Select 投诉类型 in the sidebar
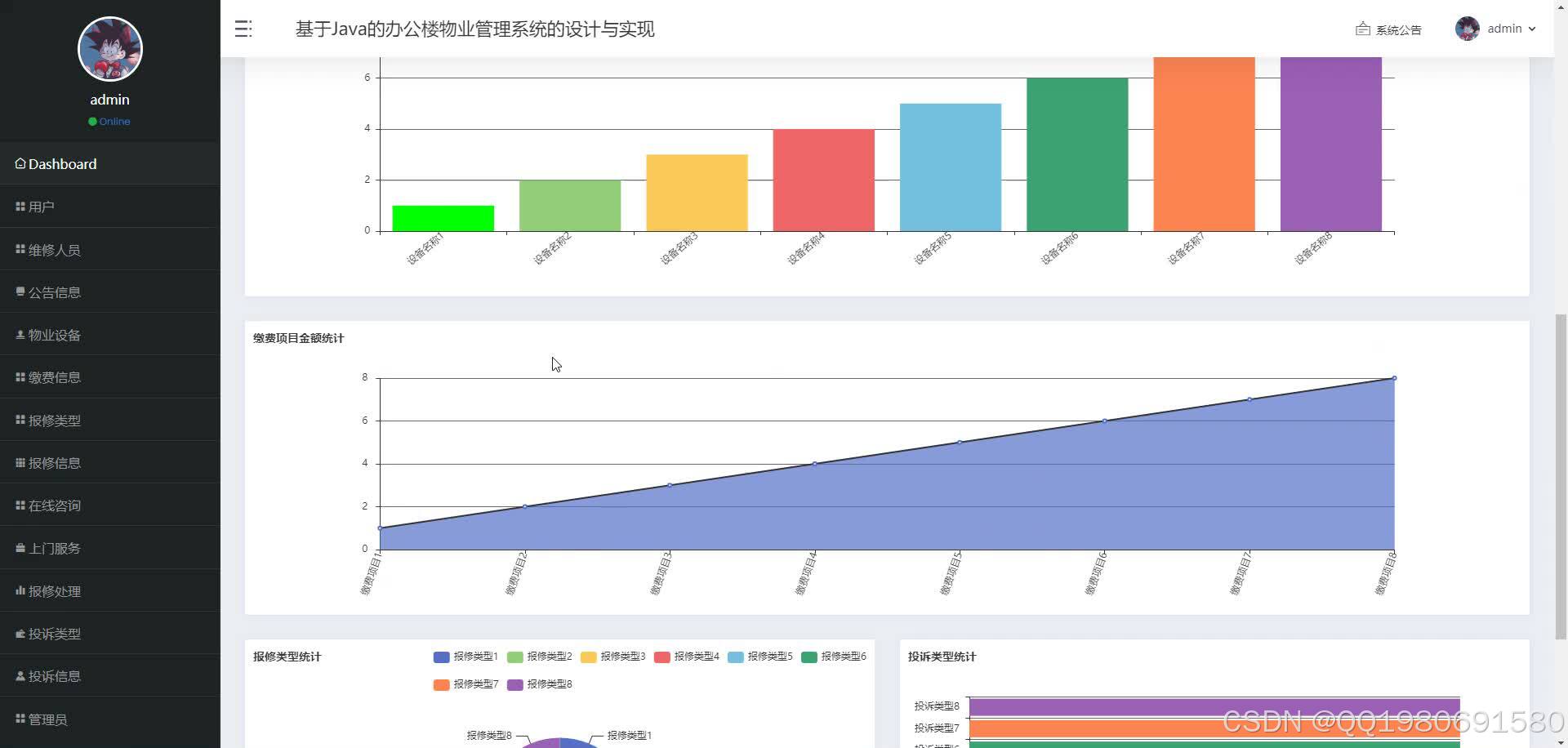1568x748 pixels. tap(110, 634)
